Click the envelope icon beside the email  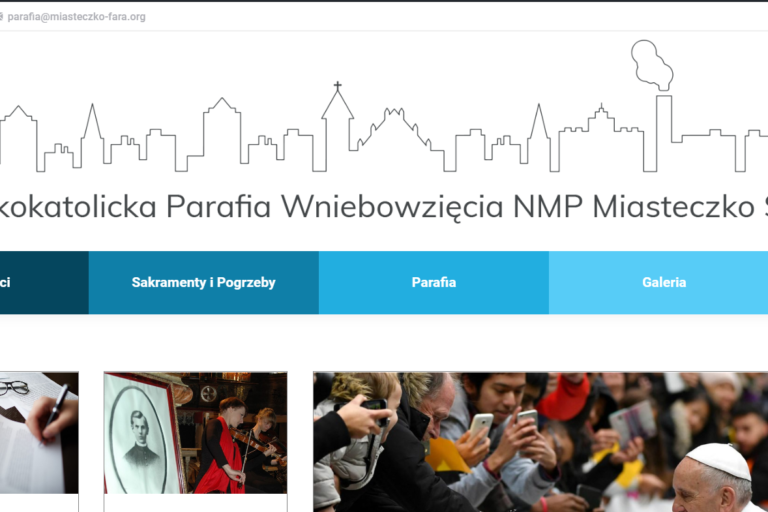pos(1,17)
